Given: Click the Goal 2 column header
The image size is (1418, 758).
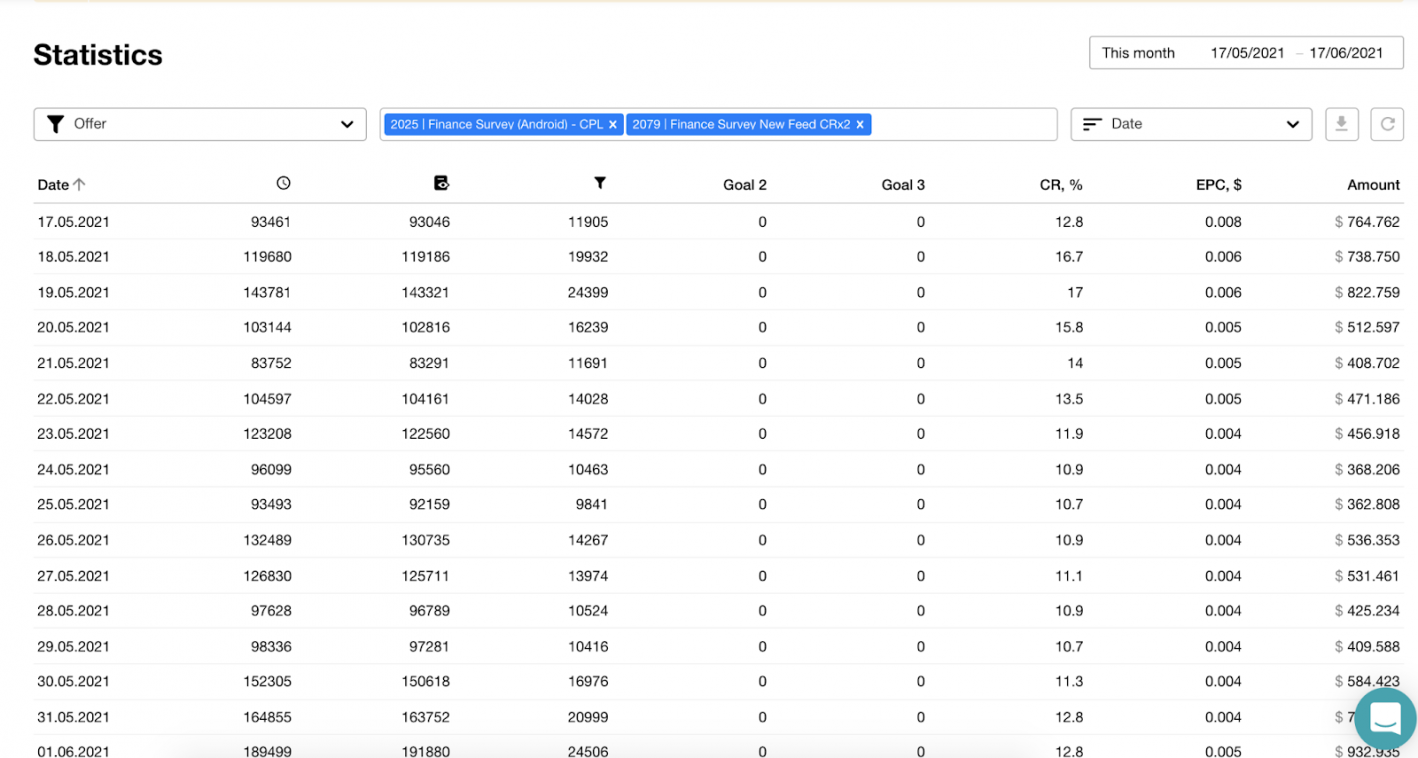Looking at the screenshot, I should 745,184.
